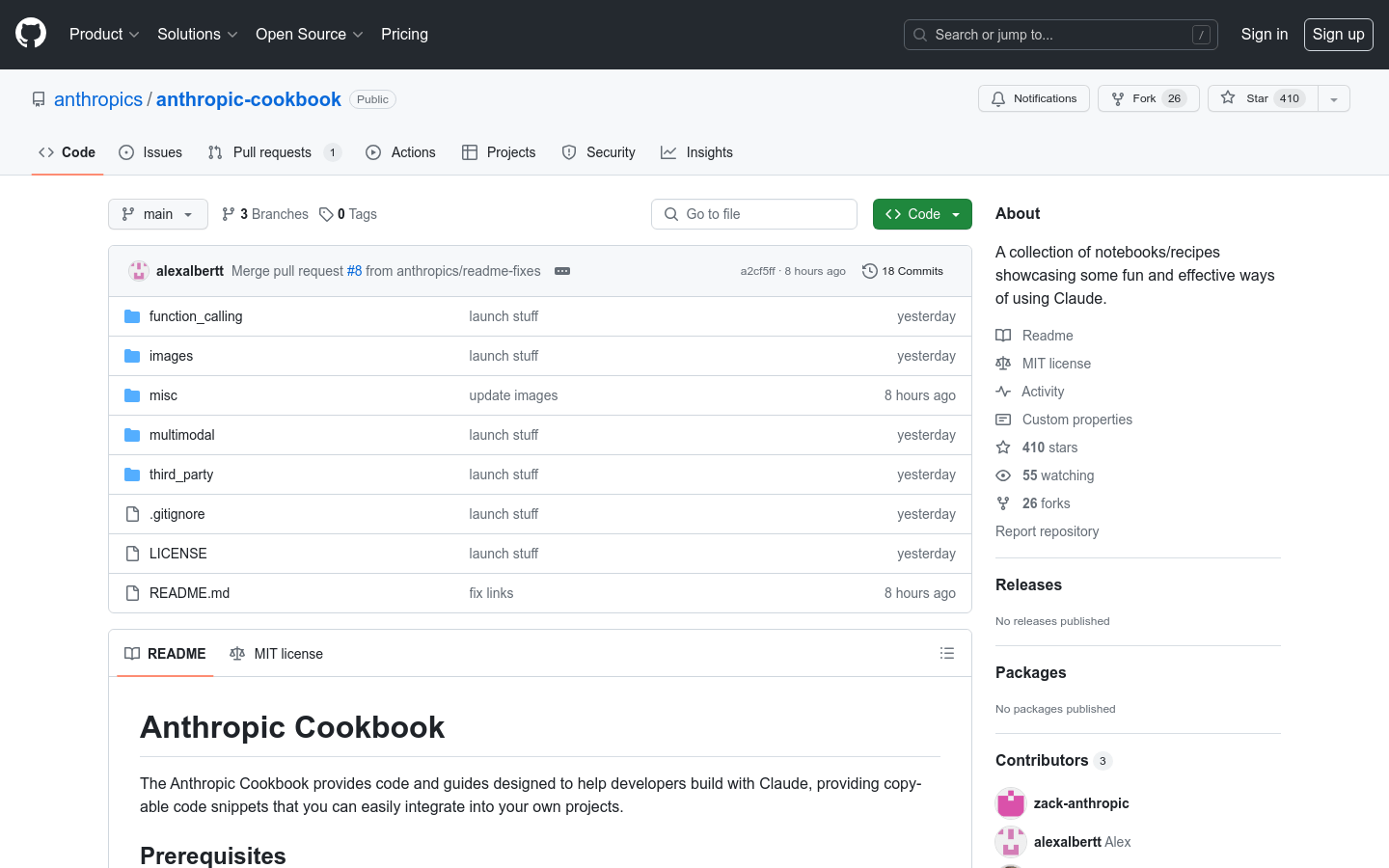This screenshot has height=868, width=1389.
Task: Open the 18 Commits history
Action: tap(903, 271)
